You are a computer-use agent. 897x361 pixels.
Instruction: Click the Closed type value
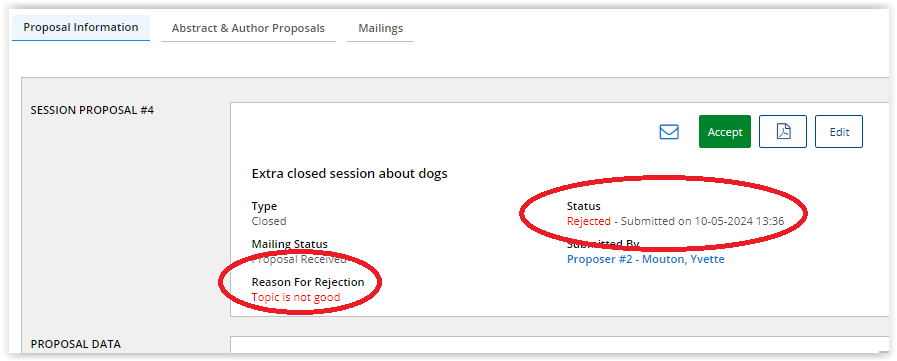pyautogui.click(x=269, y=221)
